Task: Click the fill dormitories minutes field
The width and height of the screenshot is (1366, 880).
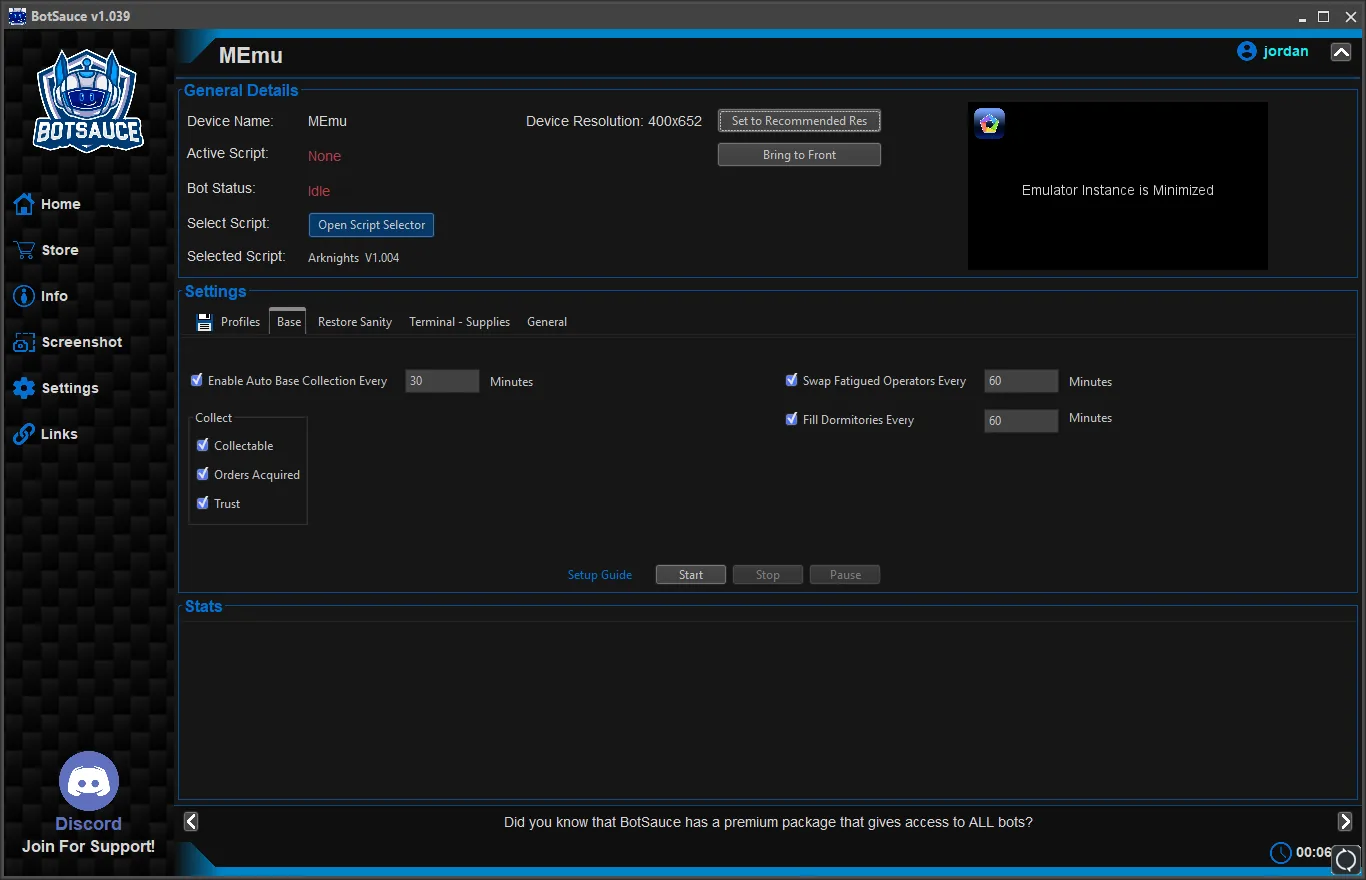Action: click(1021, 421)
